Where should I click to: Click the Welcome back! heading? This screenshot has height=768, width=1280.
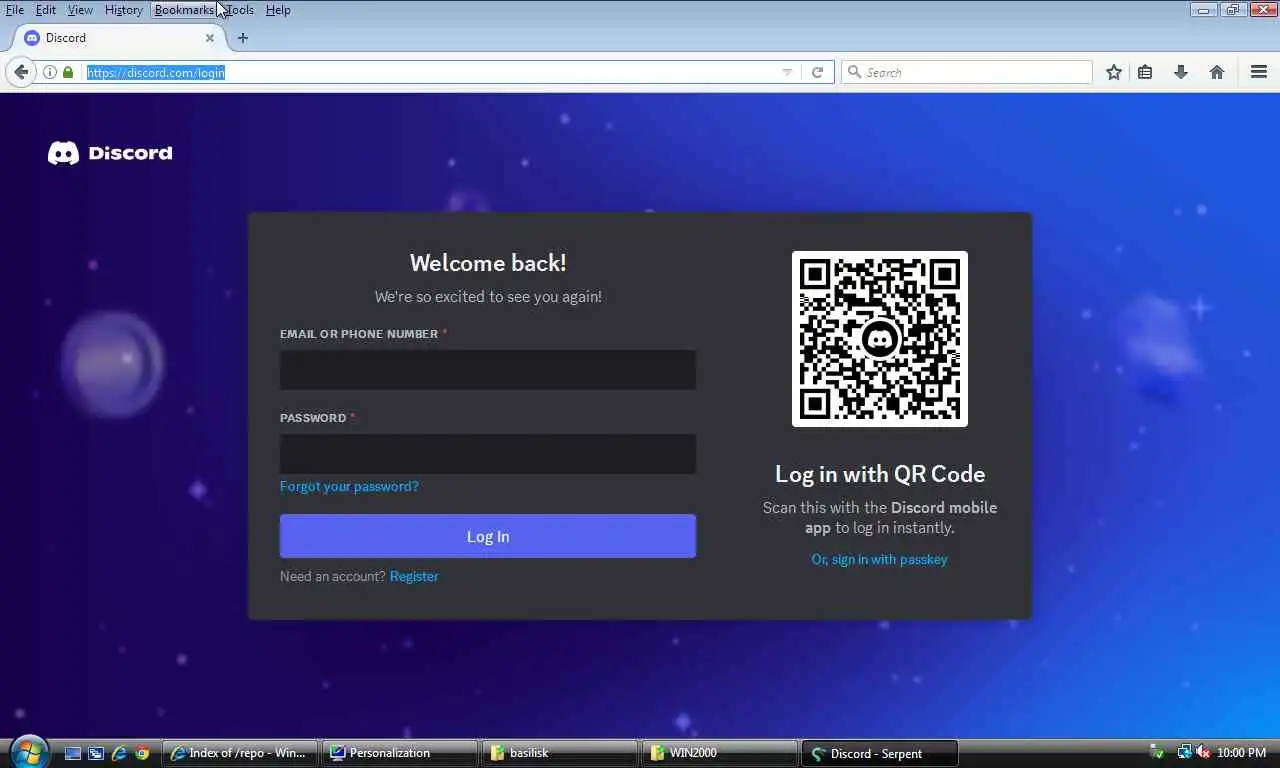pos(488,263)
